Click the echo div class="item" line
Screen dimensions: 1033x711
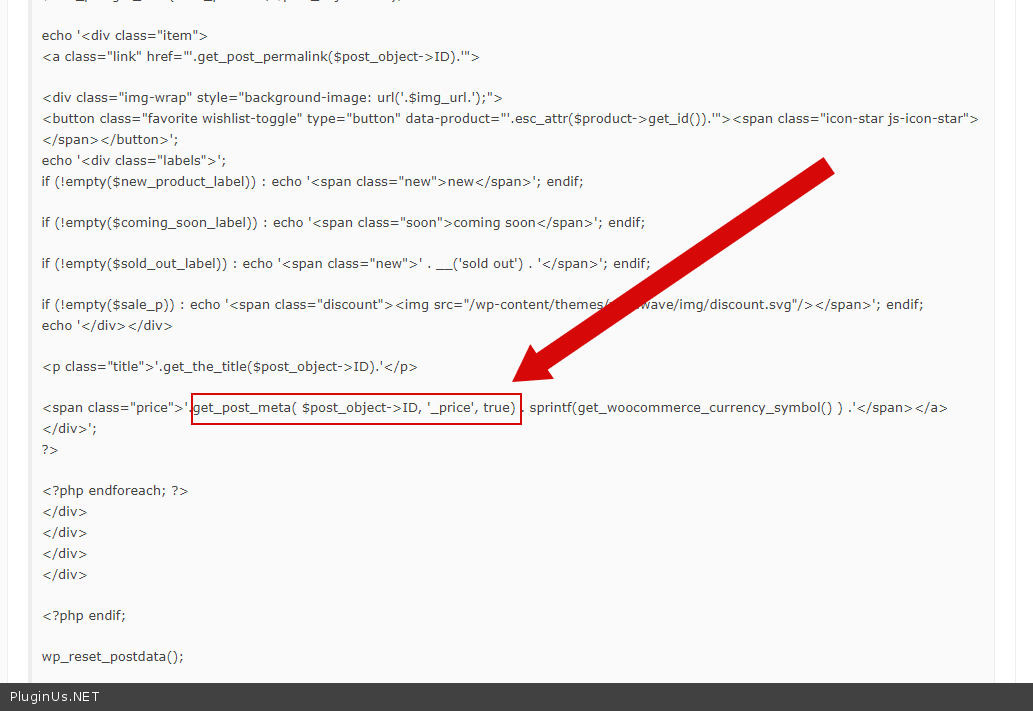pyautogui.click(x=124, y=36)
